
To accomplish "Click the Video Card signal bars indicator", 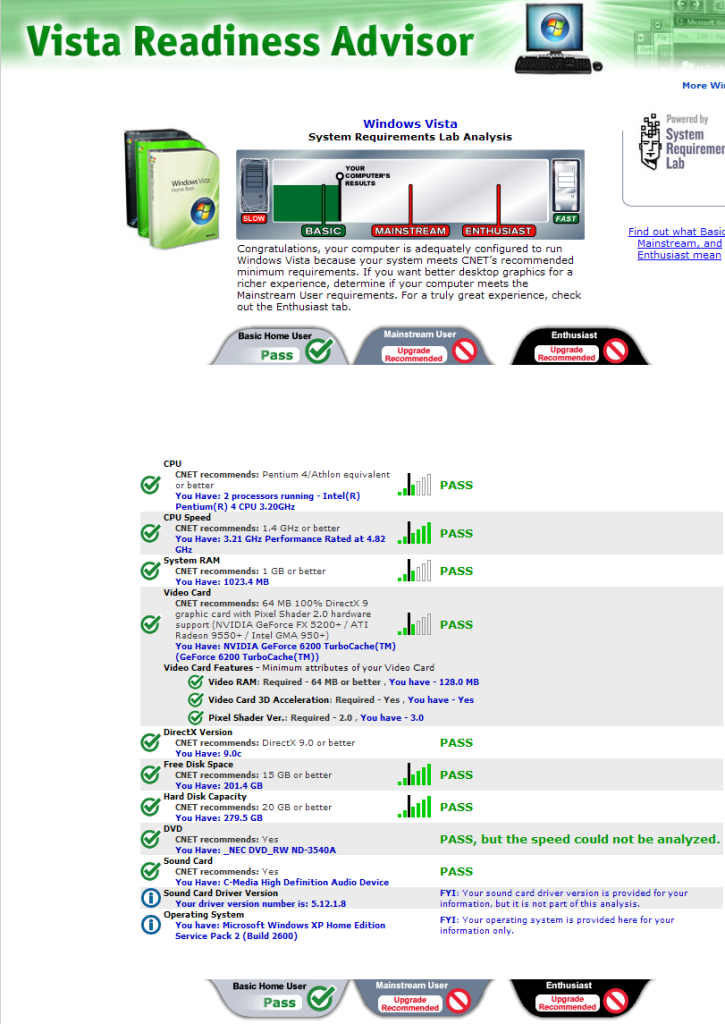I will 415,624.
